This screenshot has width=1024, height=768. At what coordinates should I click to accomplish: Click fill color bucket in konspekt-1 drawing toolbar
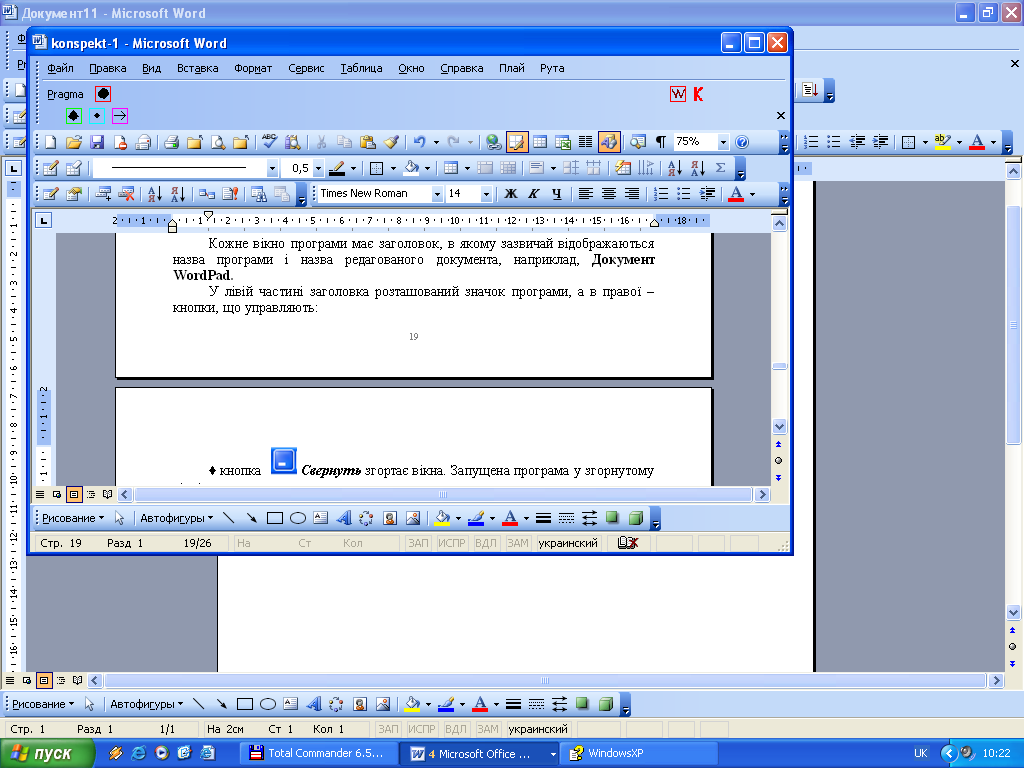[442, 518]
